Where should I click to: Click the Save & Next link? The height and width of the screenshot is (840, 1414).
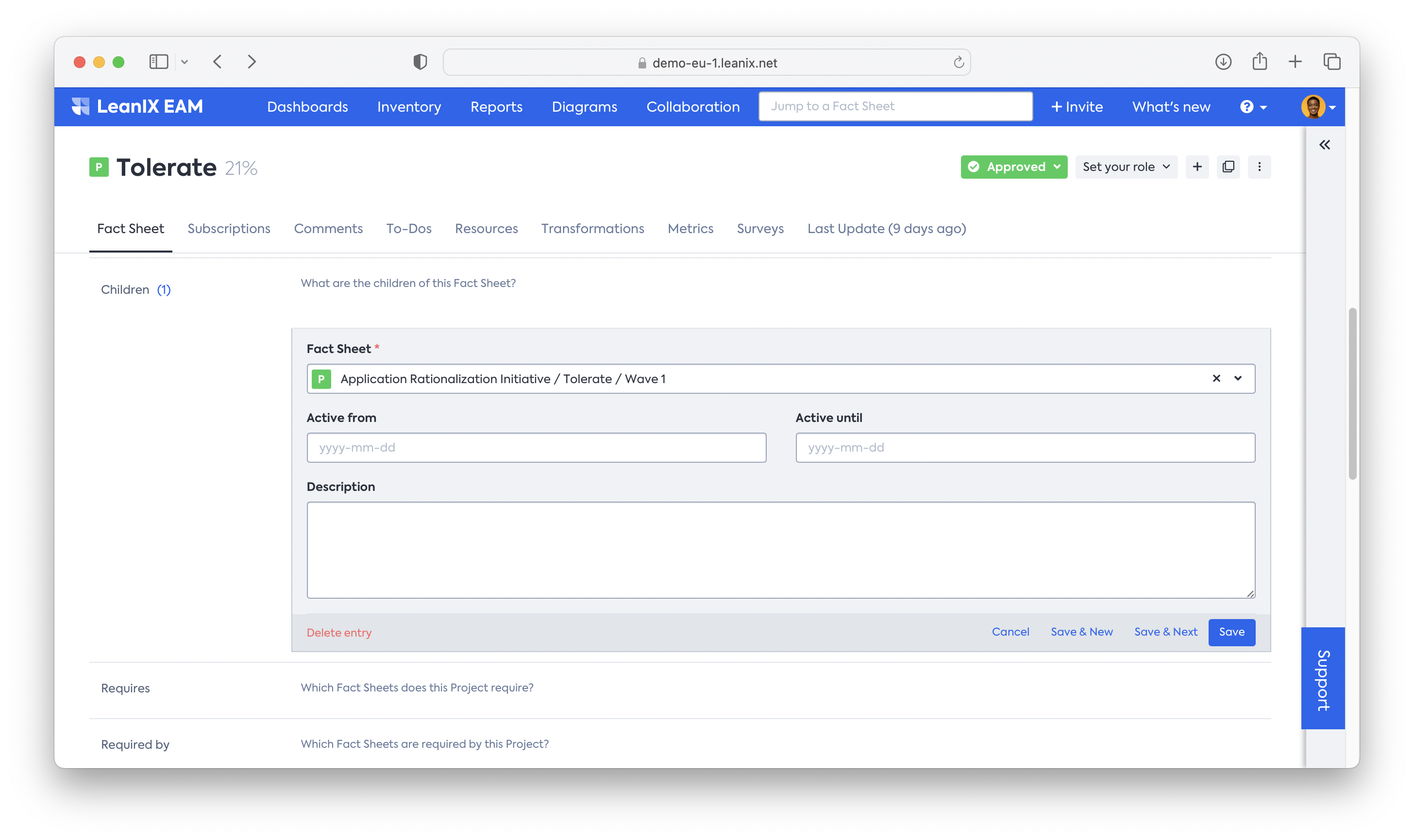(x=1165, y=632)
